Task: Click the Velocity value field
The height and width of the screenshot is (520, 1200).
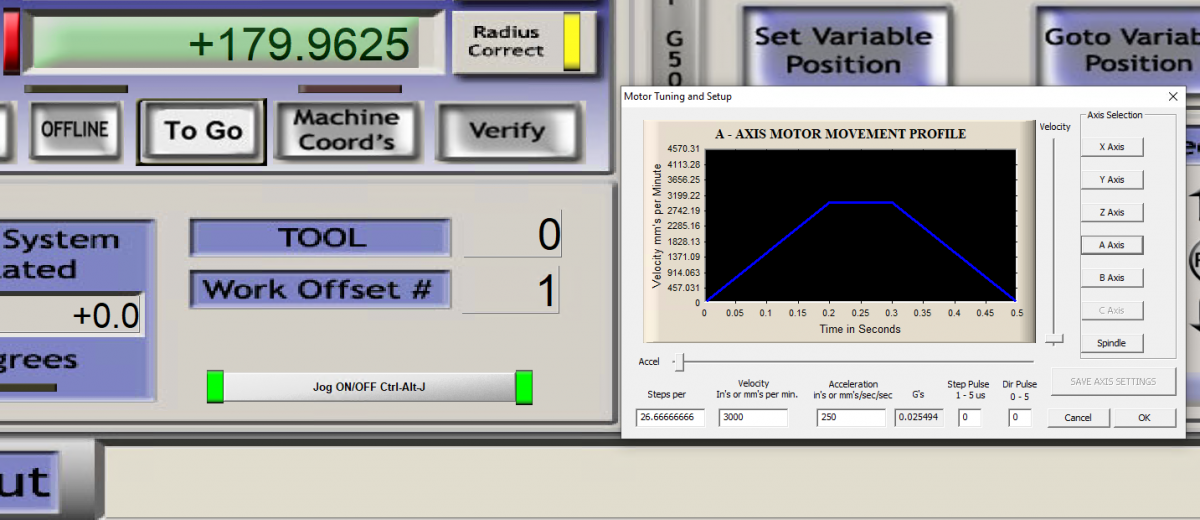Action: coord(752,418)
